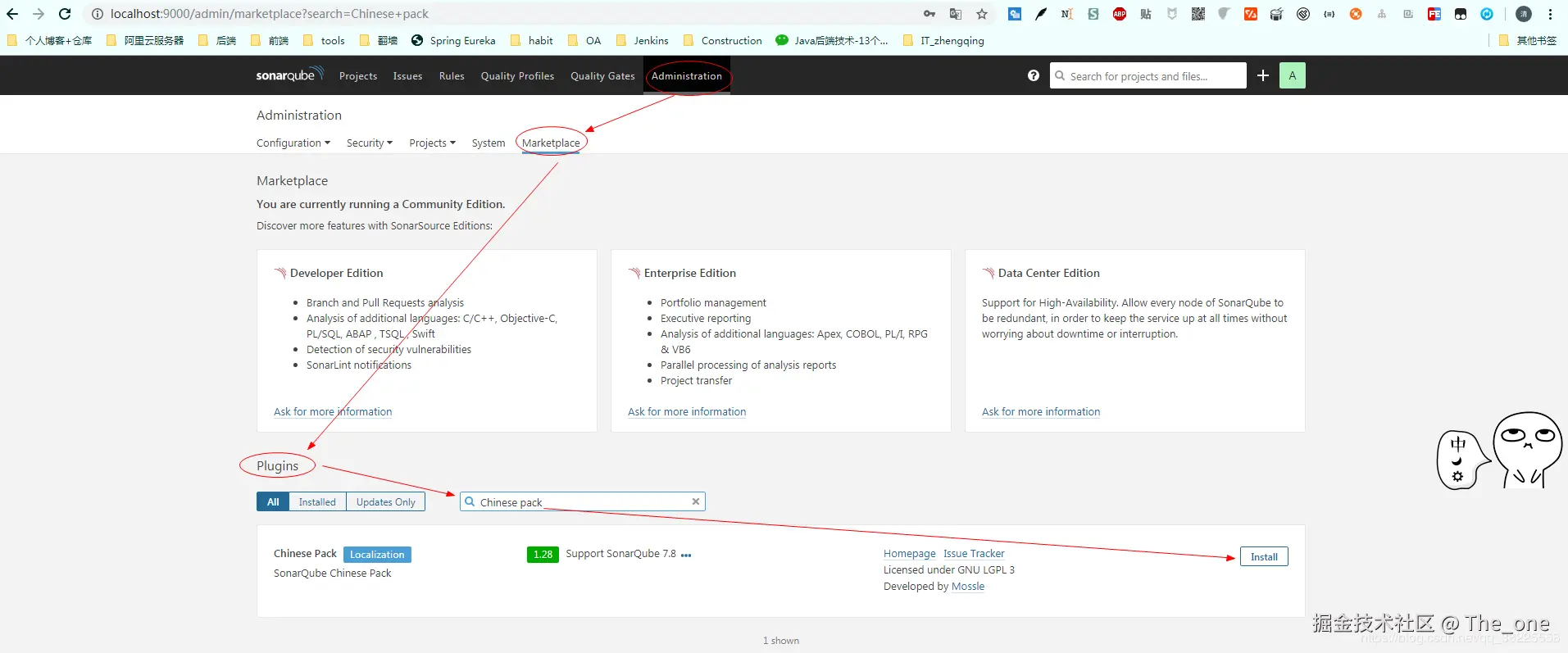Screen dimensions: 1568x653
Task: Ask for more information on Data Center Edition
Action: [1041, 411]
